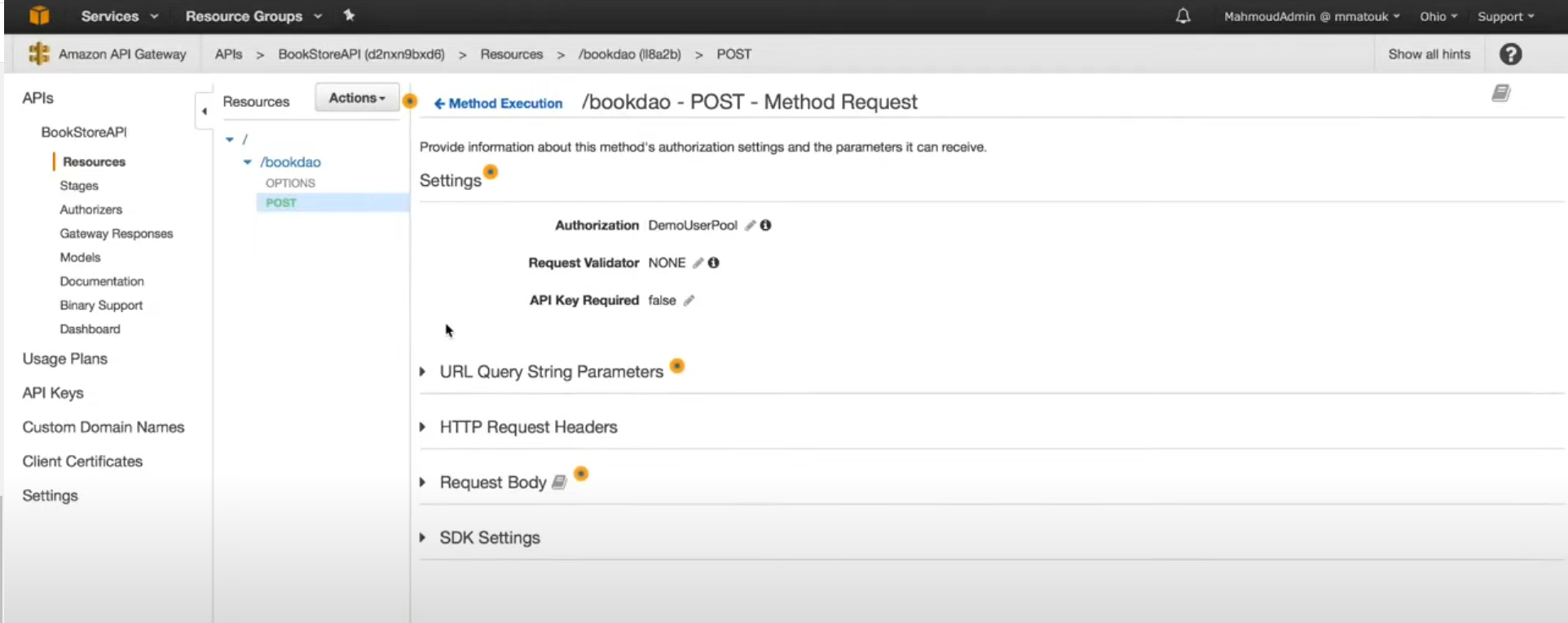
Task: Click the hint dot next to Settings heading
Action: pyautogui.click(x=491, y=172)
